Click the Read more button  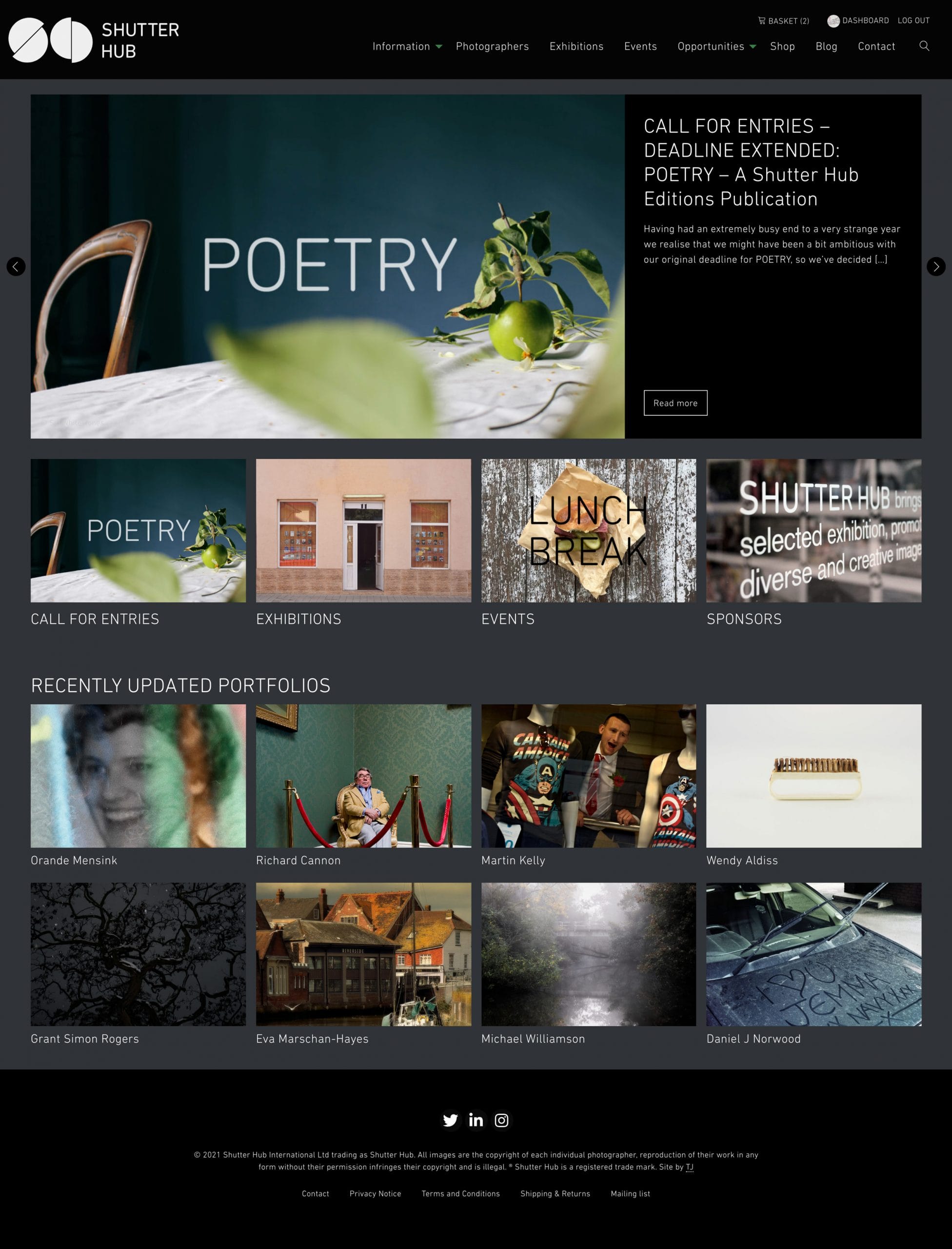click(675, 403)
